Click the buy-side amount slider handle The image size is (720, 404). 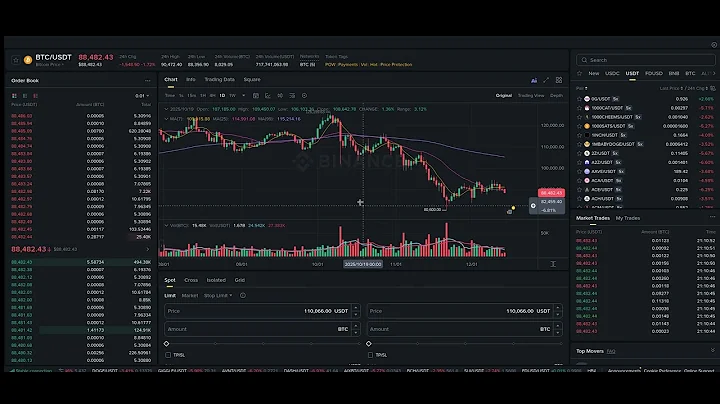[x=167, y=344]
